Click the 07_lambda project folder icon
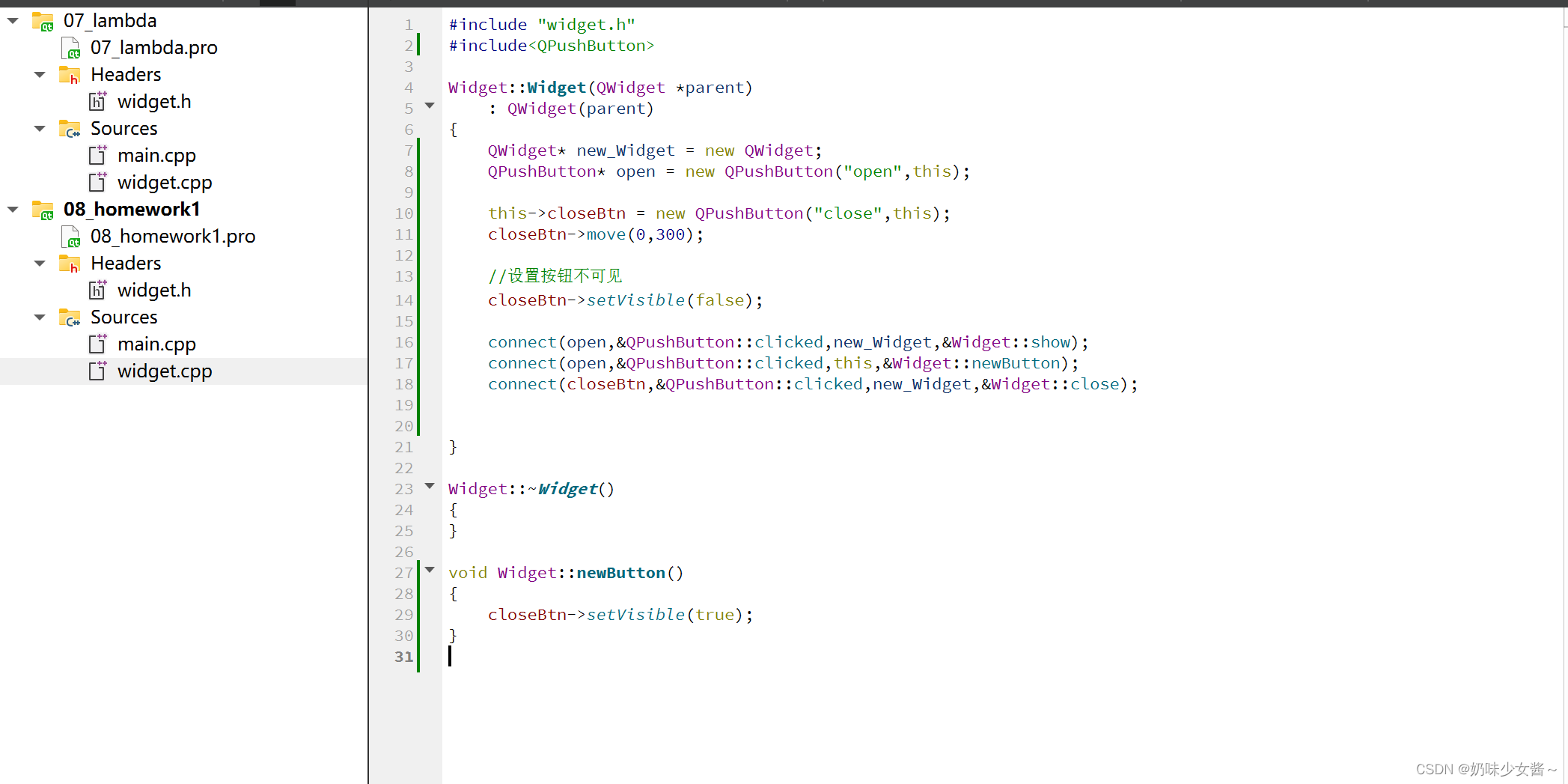The width and height of the screenshot is (1568, 784). click(x=43, y=21)
